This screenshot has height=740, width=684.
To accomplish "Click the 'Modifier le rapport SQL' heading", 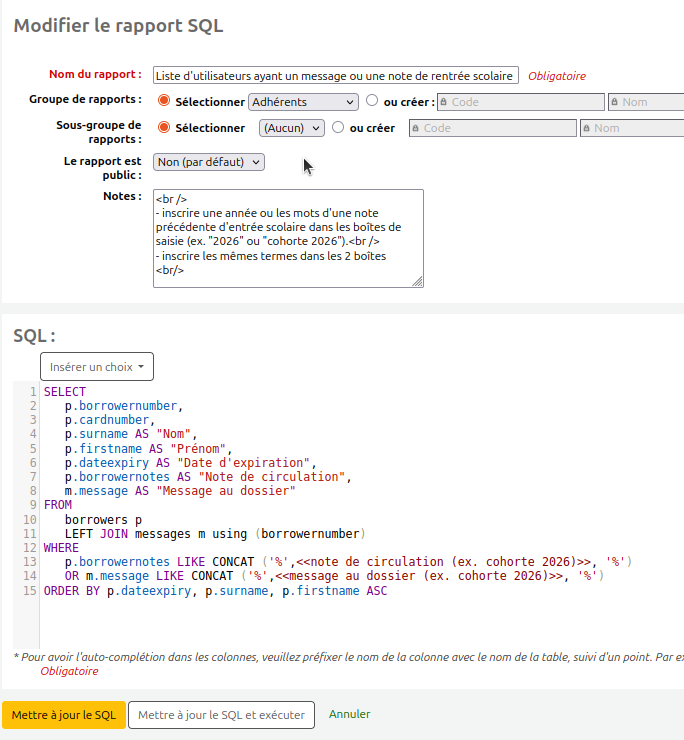I will click(118, 25).
